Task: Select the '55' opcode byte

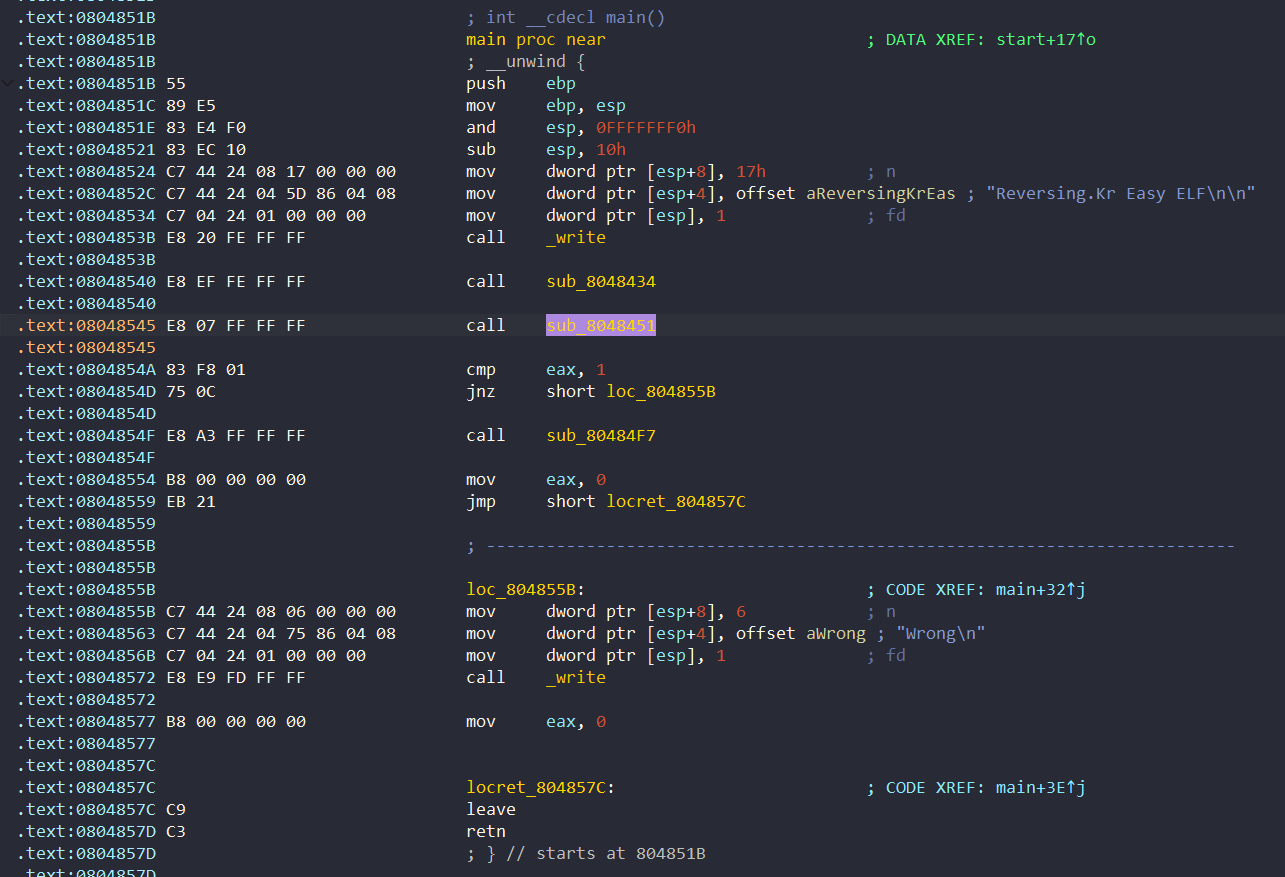Action: (x=176, y=83)
